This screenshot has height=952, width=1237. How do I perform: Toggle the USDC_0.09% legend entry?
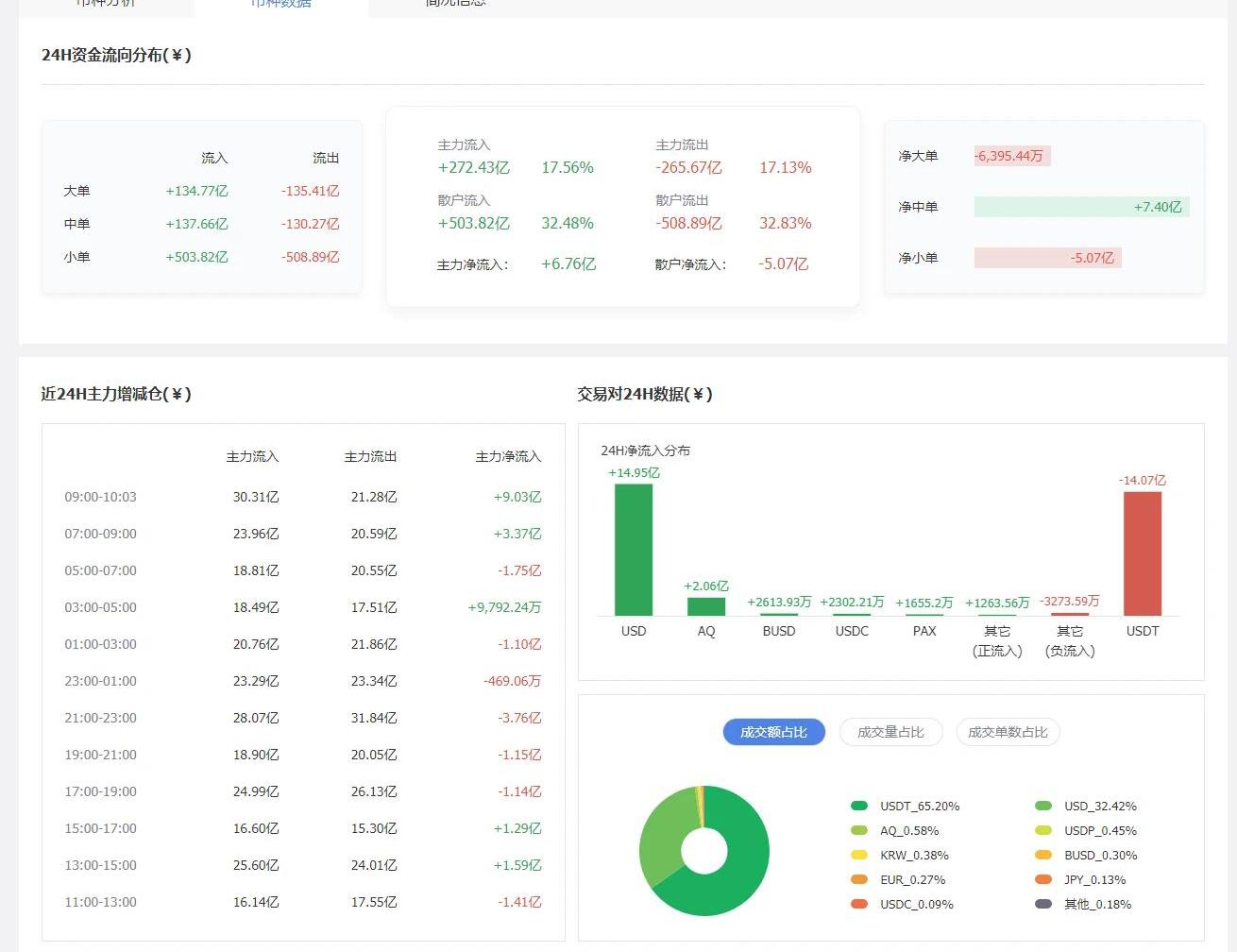[x=859, y=904]
